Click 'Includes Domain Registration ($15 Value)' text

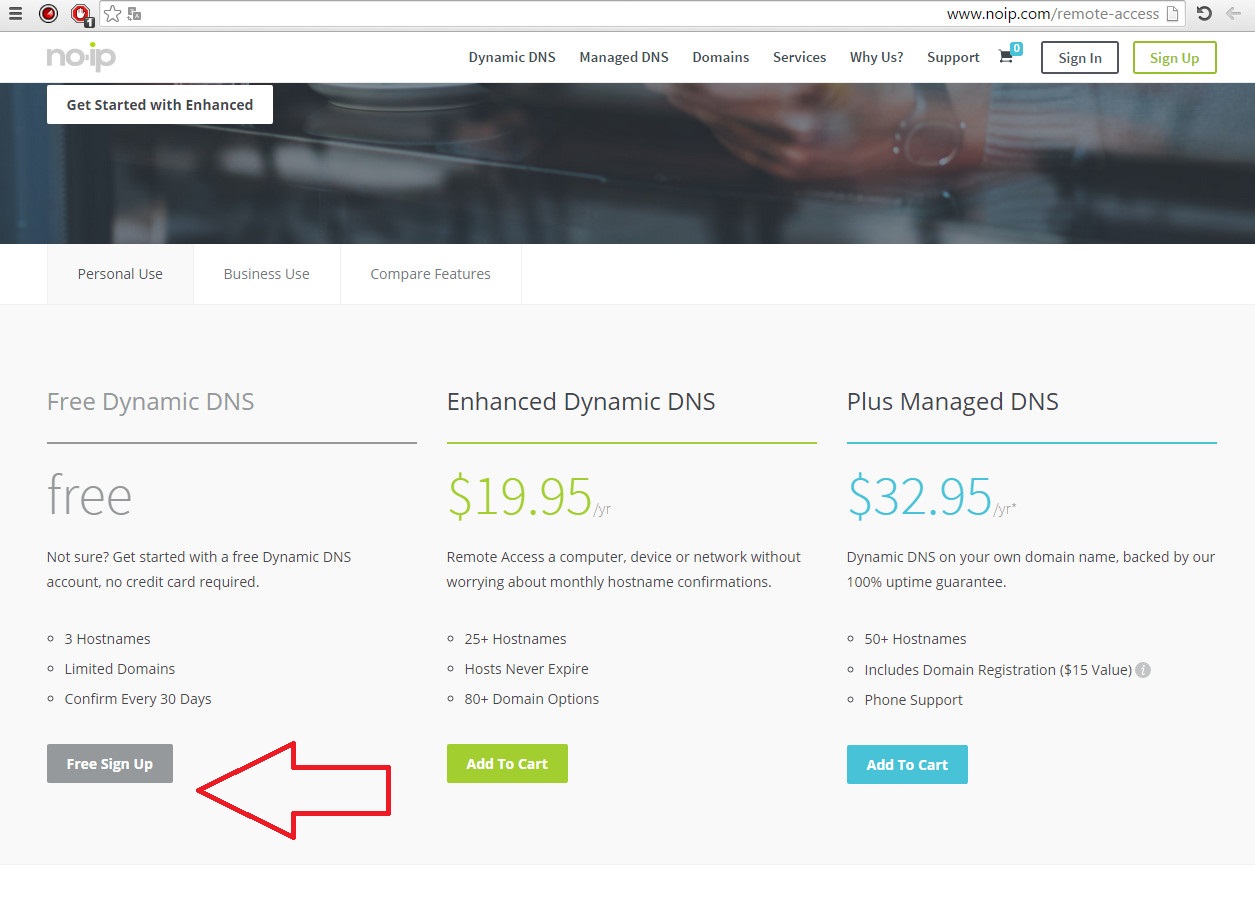[x=998, y=670]
